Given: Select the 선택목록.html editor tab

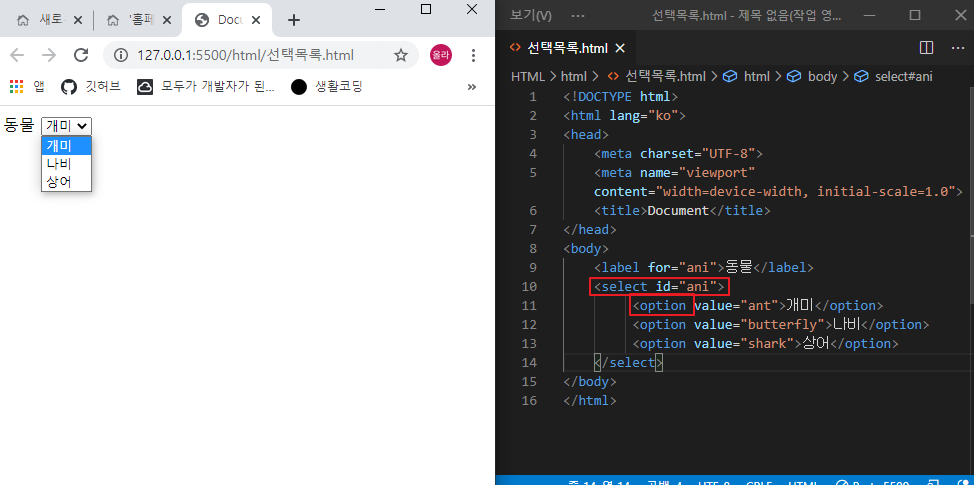Looking at the screenshot, I should 567,48.
